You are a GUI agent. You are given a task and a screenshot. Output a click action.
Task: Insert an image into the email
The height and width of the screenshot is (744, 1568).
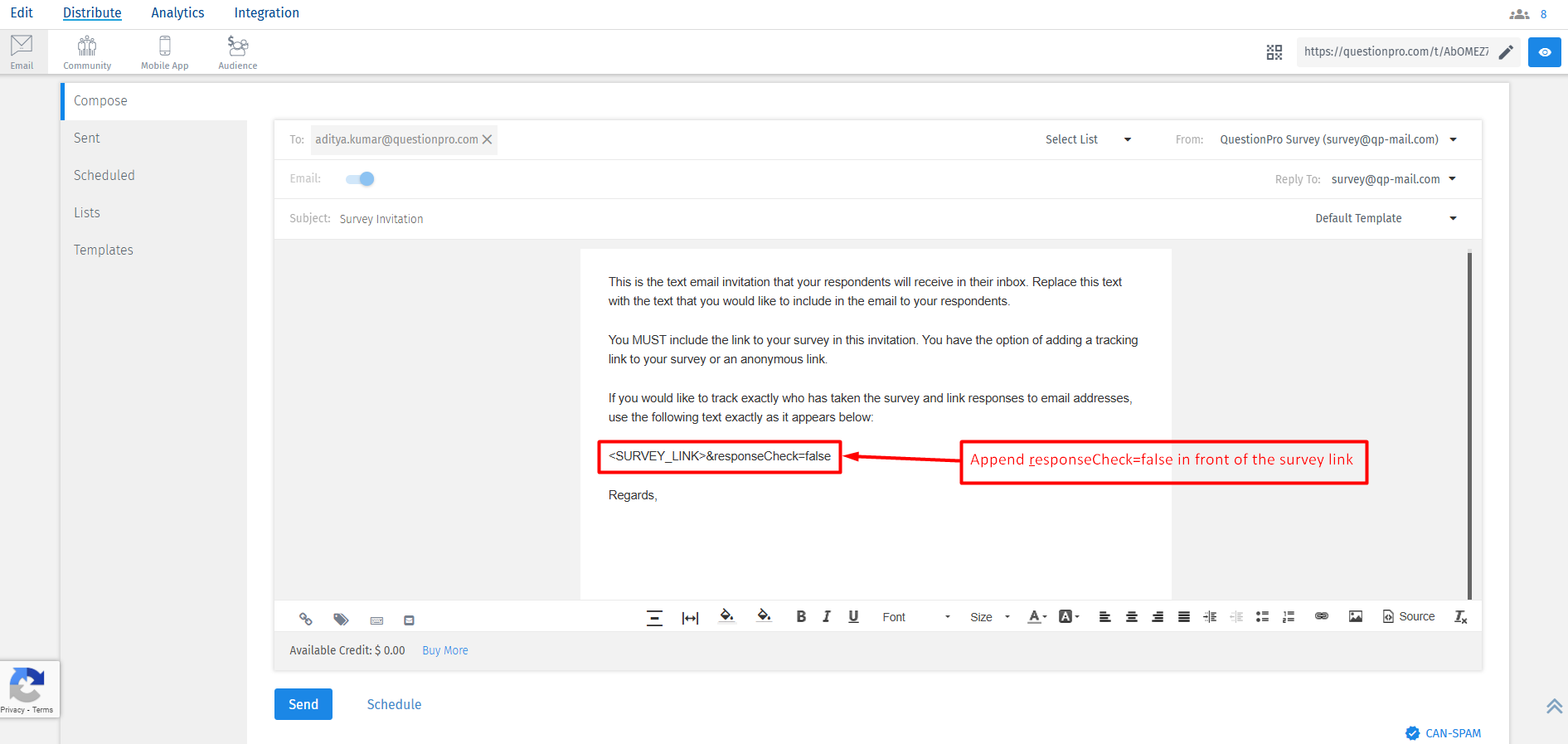1356,616
